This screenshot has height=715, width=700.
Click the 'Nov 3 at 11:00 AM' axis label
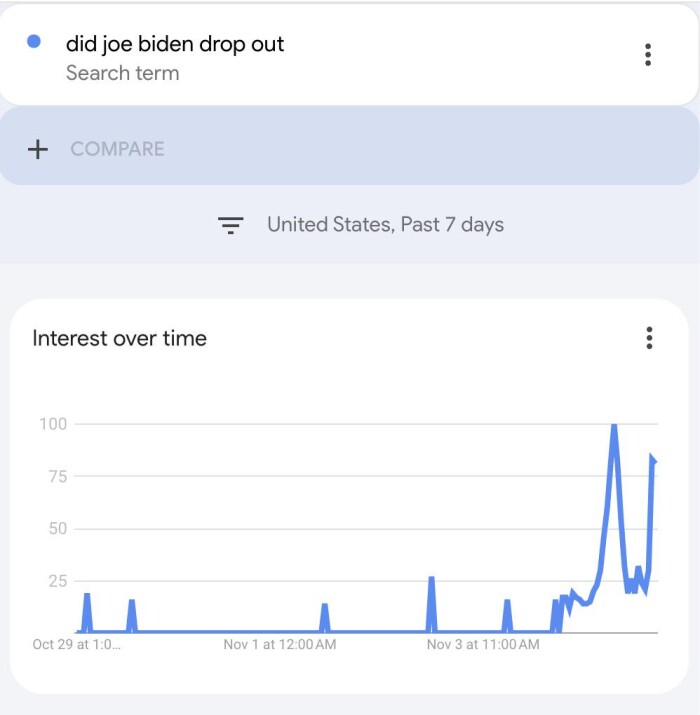point(483,645)
